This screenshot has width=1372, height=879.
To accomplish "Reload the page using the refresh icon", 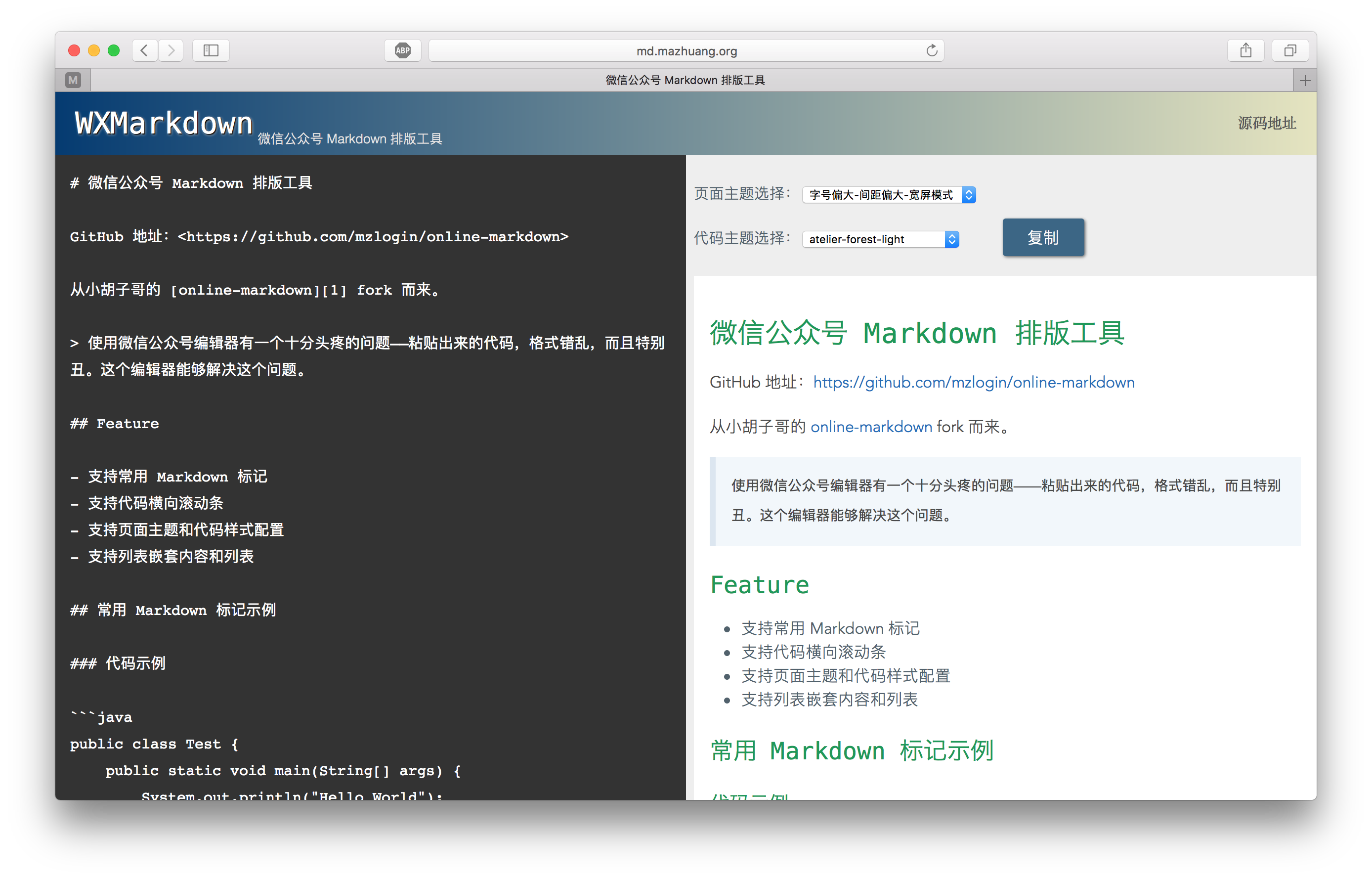I will (x=932, y=50).
